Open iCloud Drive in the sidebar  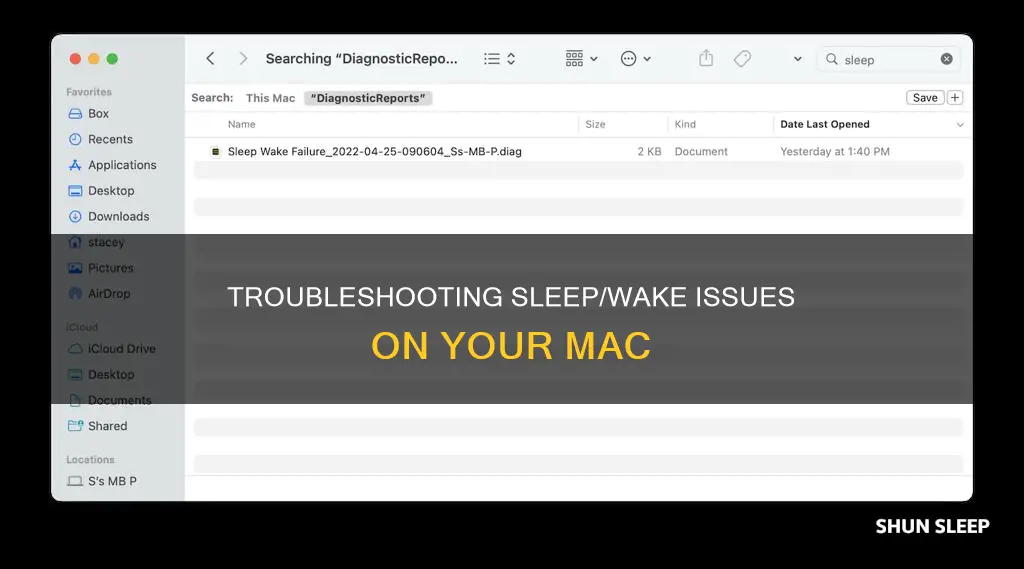121,349
